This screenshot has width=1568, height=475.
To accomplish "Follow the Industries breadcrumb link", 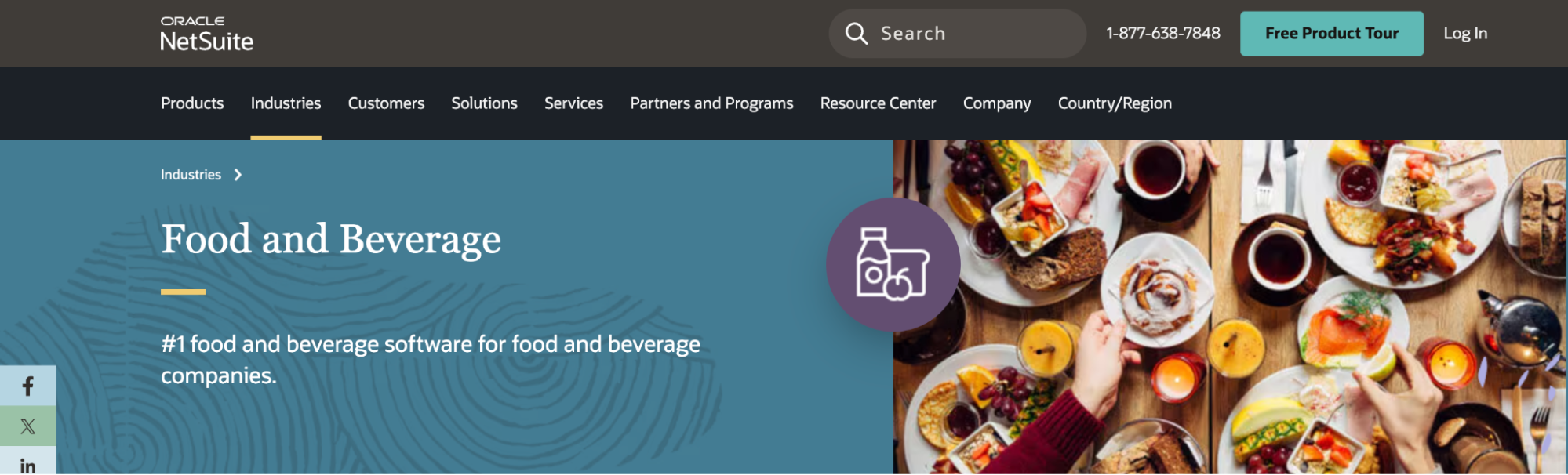I will coord(191,175).
